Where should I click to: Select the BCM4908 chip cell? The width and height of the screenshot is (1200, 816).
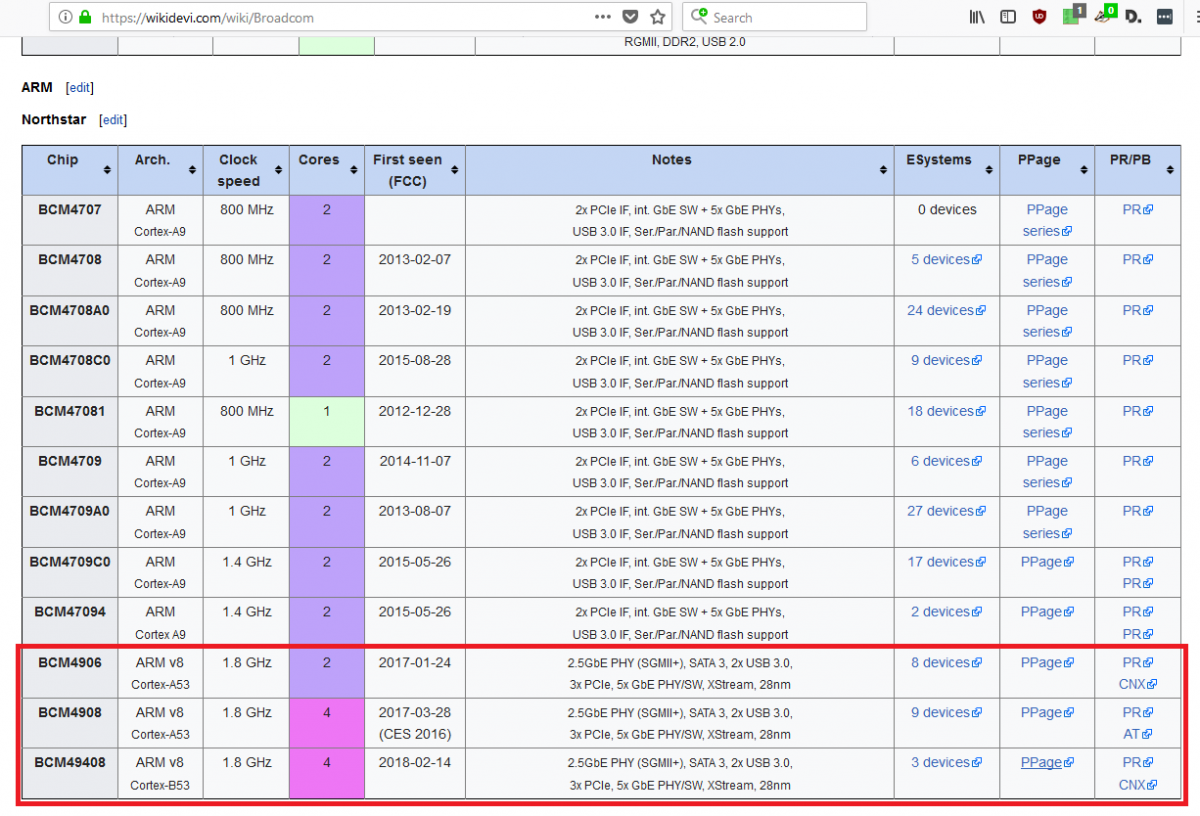tap(70, 723)
